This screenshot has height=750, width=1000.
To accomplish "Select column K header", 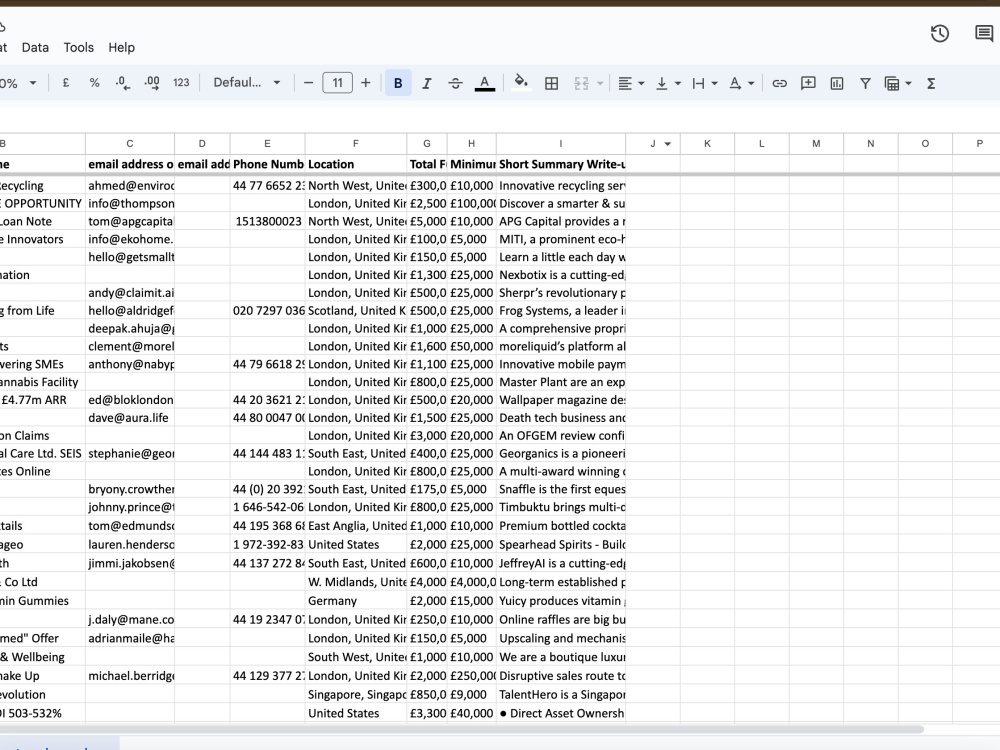I will [707, 144].
